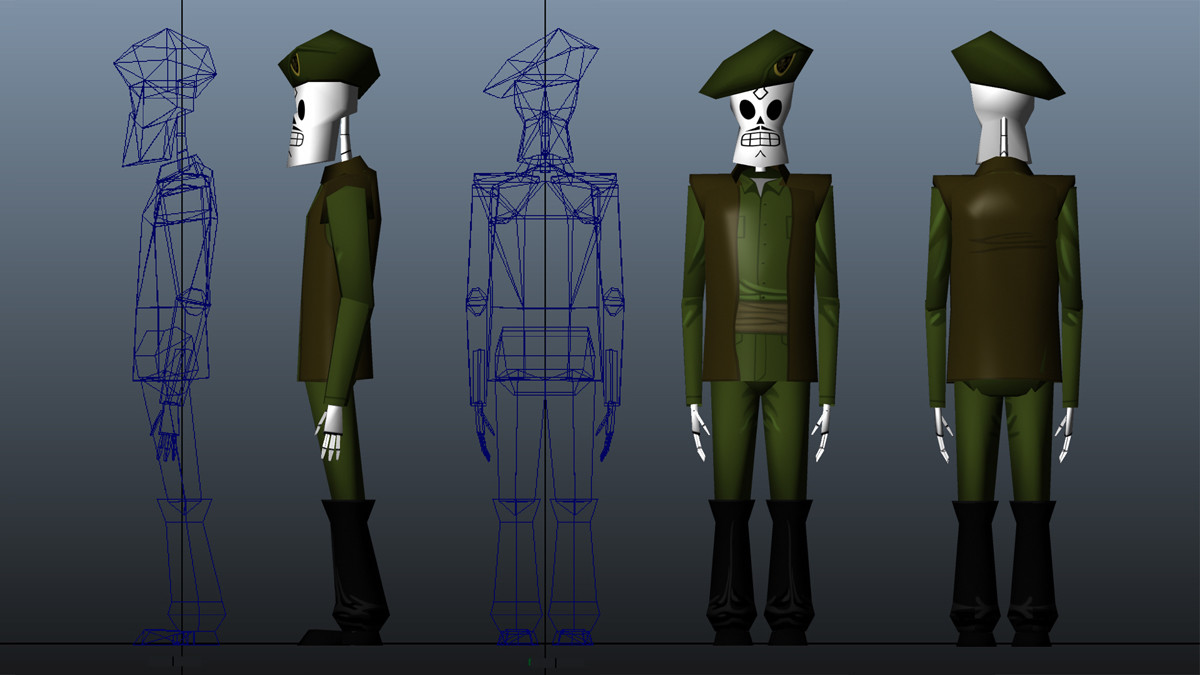1200x675 pixels.
Task: Select the shaded side-view character model
Action: tap(336, 337)
